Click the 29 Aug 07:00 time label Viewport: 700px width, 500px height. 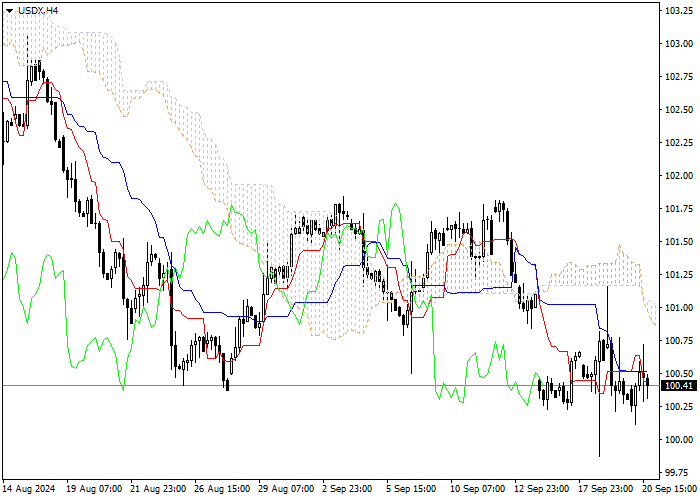pyautogui.click(x=287, y=489)
